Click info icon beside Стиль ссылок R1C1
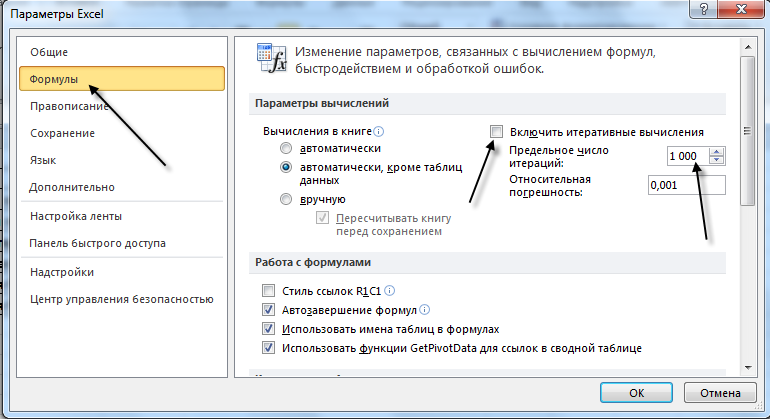The width and height of the screenshot is (770, 419). point(389,291)
